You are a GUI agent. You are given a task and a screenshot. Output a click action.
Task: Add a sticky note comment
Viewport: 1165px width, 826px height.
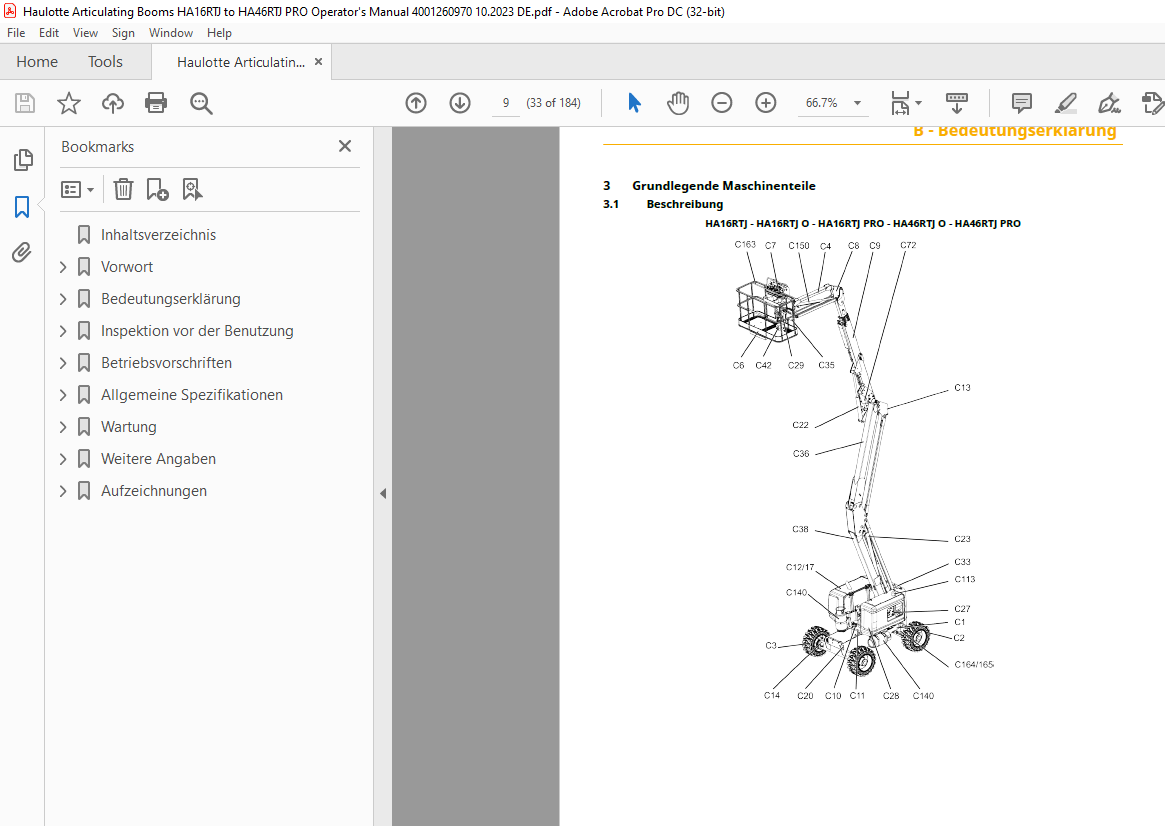(1022, 103)
